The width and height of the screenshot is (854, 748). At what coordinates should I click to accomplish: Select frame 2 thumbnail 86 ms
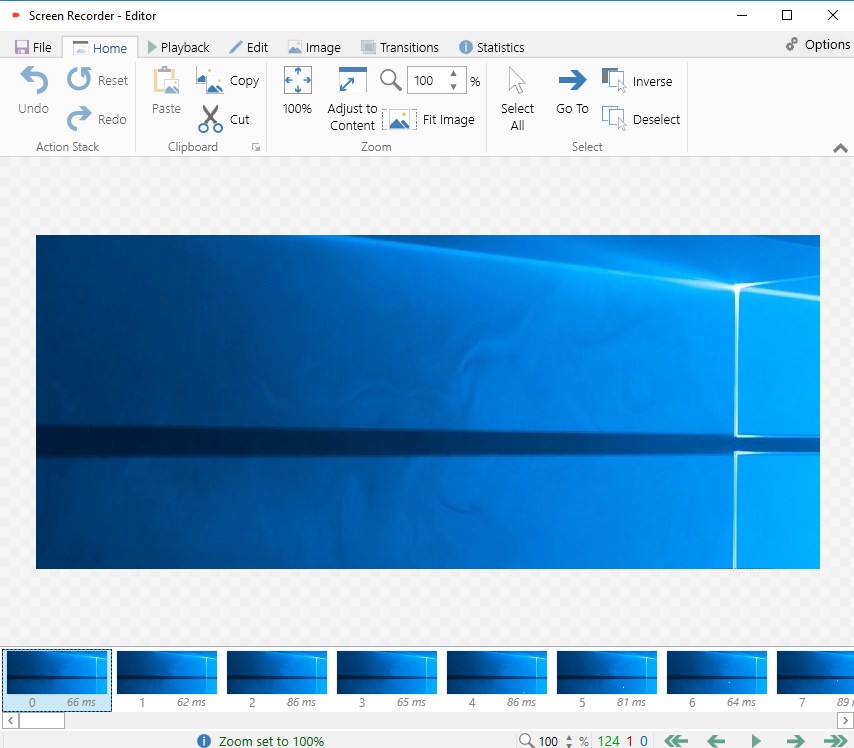point(277,680)
